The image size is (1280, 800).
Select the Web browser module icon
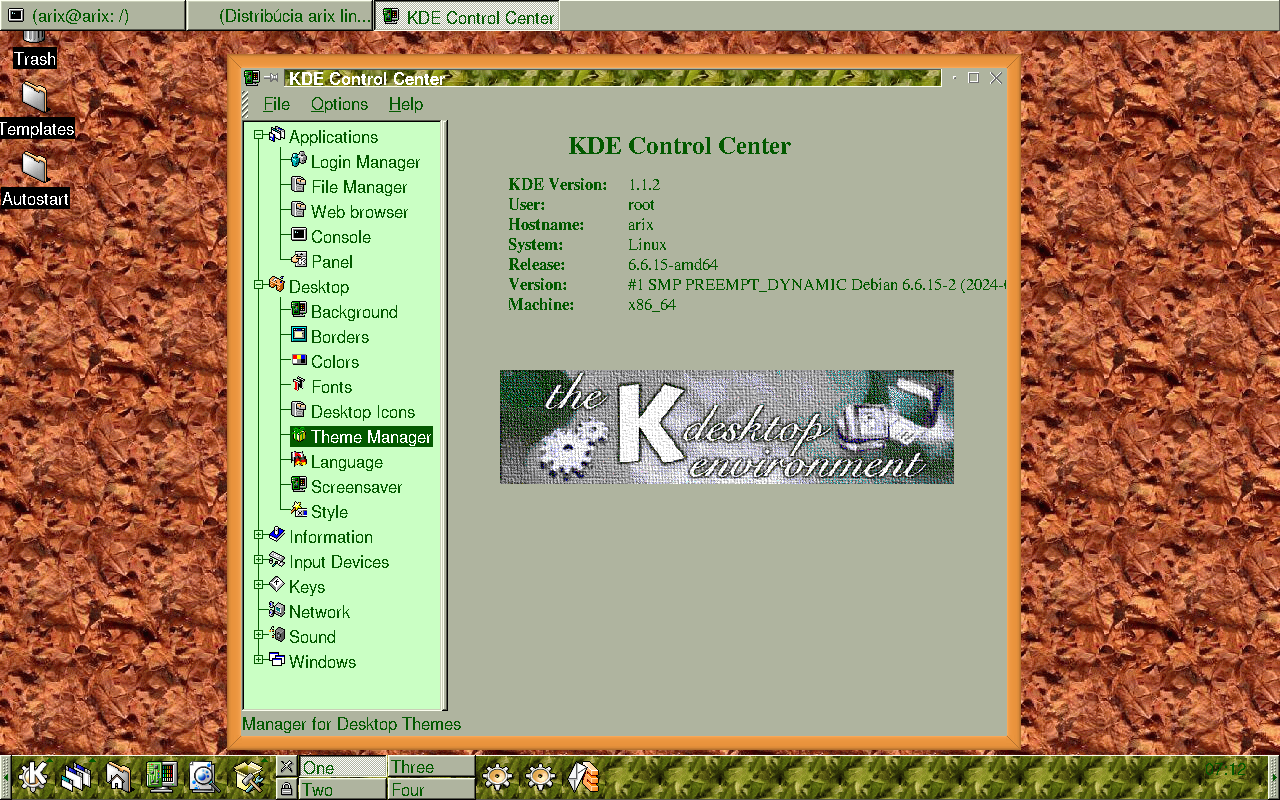(298, 210)
